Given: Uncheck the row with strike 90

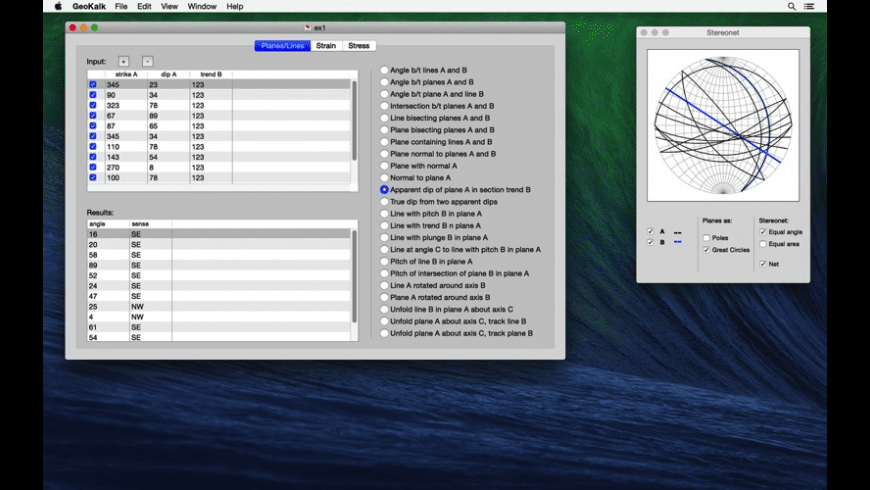Looking at the screenshot, I should pyautogui.click(x=93, y=95).
